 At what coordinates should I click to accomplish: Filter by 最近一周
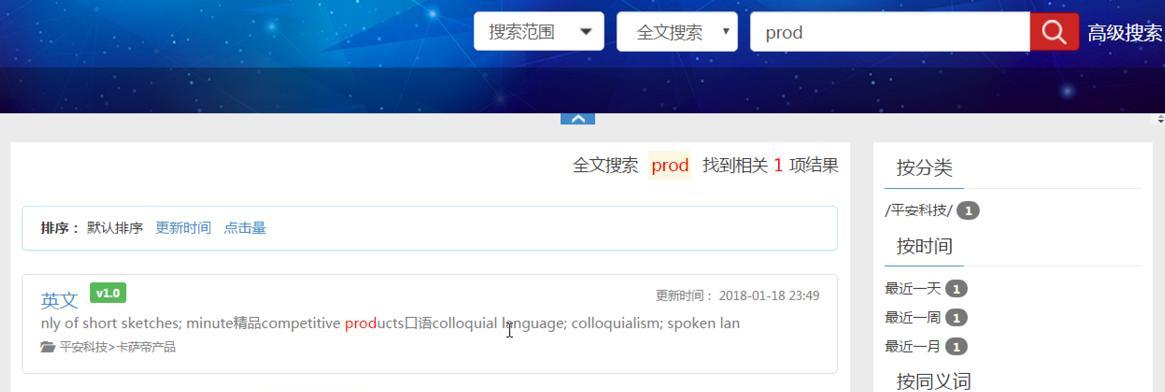(912, 318)
